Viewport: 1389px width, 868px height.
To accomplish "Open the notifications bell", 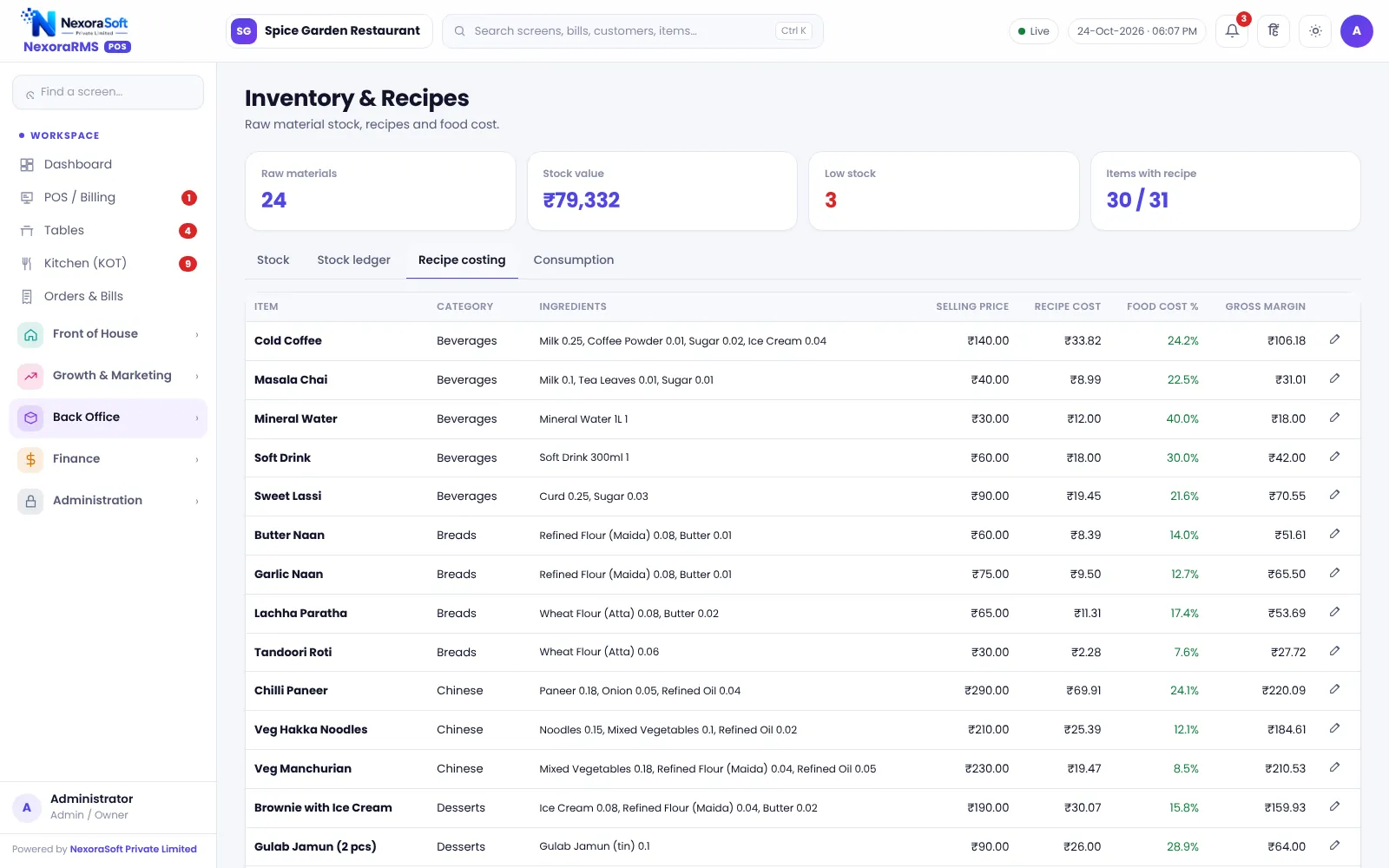I will [x=1232, y=31].
